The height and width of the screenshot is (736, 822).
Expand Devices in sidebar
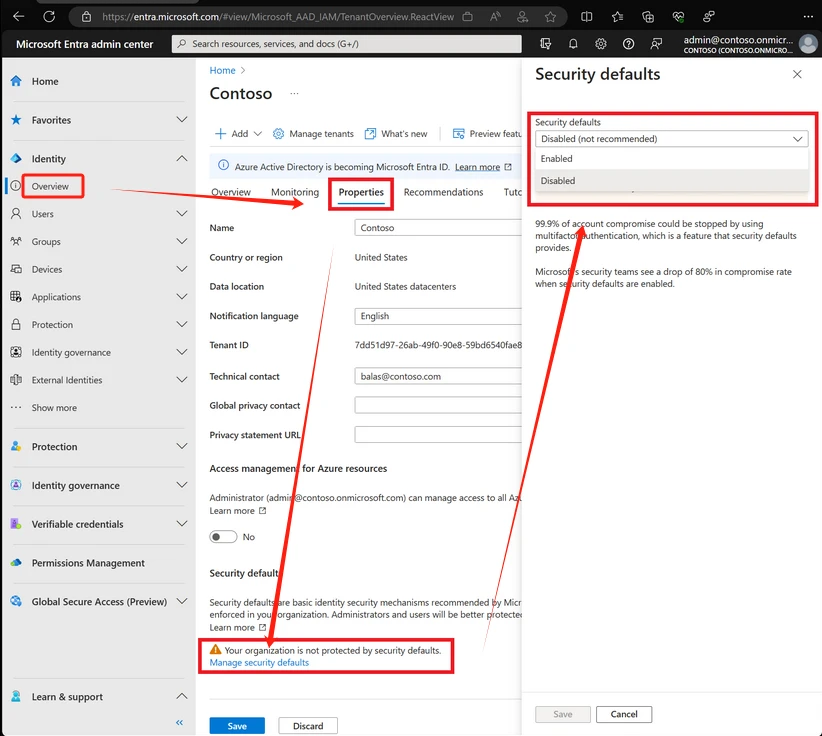(x=181, y=269)
